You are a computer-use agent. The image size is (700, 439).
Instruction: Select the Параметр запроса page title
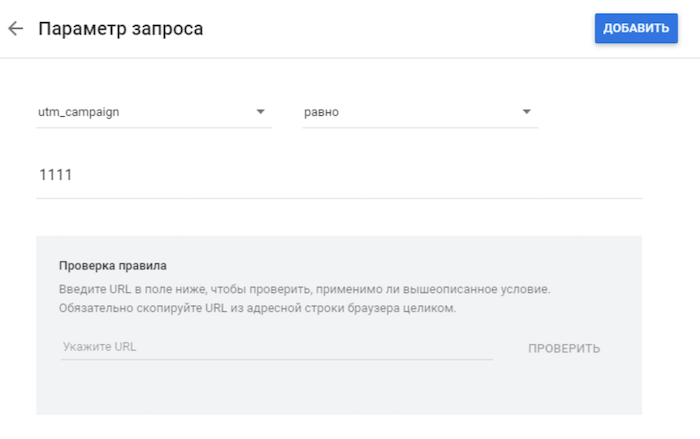point(121,29)
